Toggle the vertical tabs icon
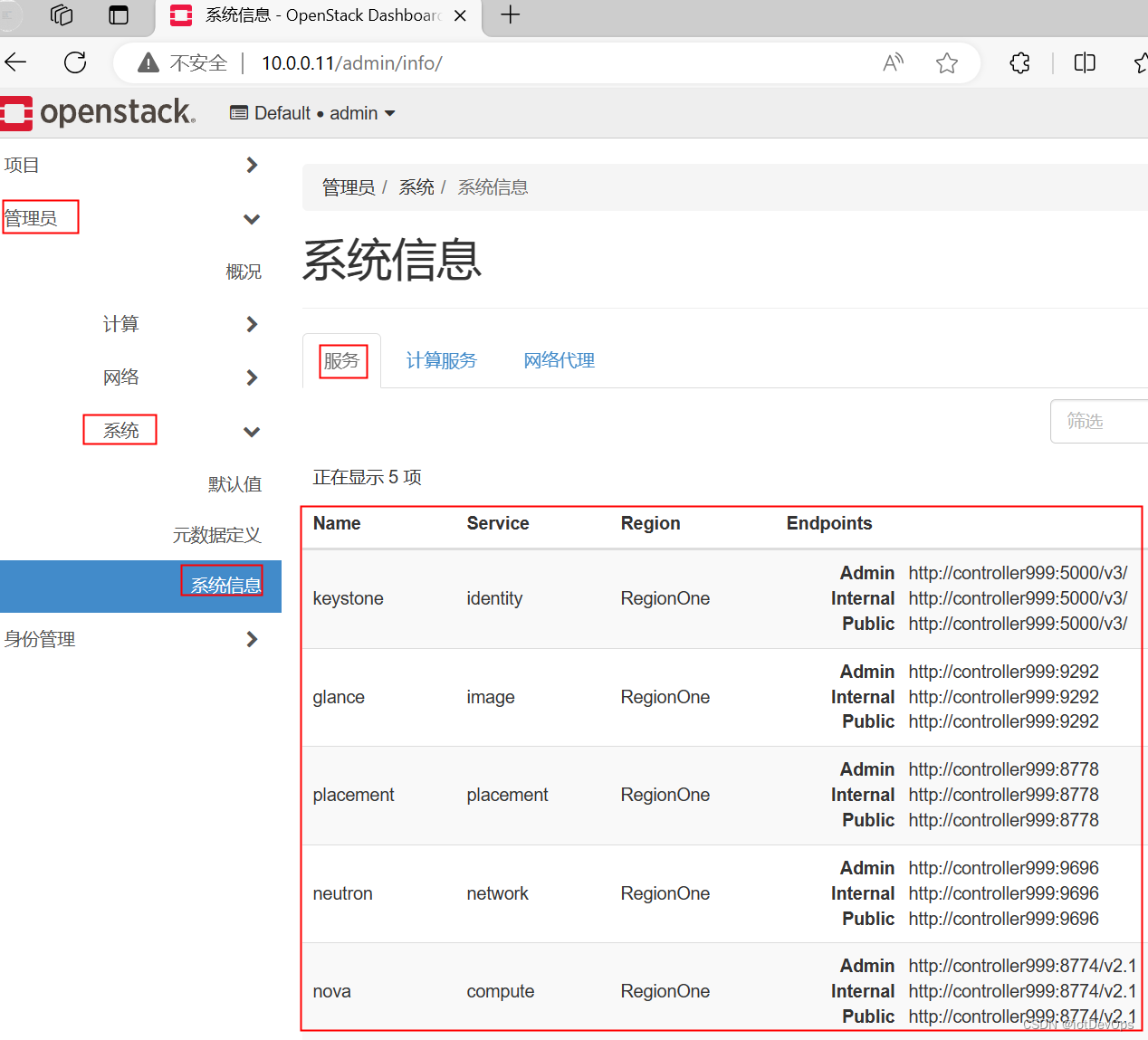Image resolution: width=1148 pixels, height=1040 pixels. [119, 14]
